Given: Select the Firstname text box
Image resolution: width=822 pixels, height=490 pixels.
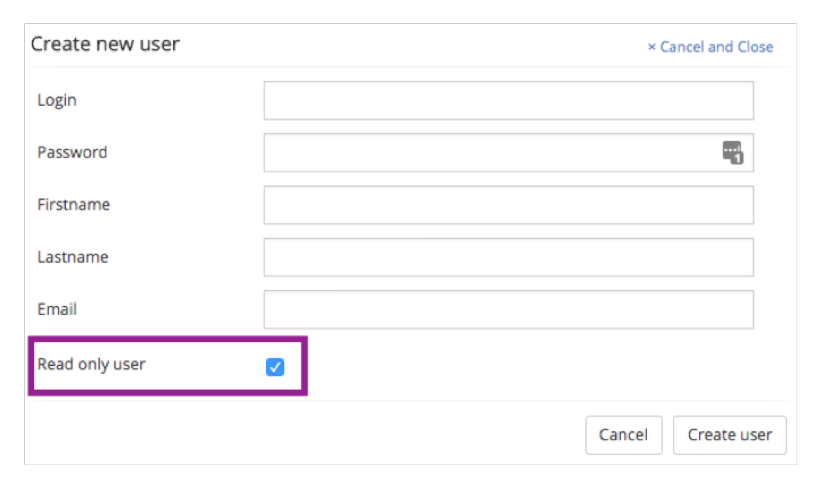Looking at the screenshot, I should tap(508, 205).
